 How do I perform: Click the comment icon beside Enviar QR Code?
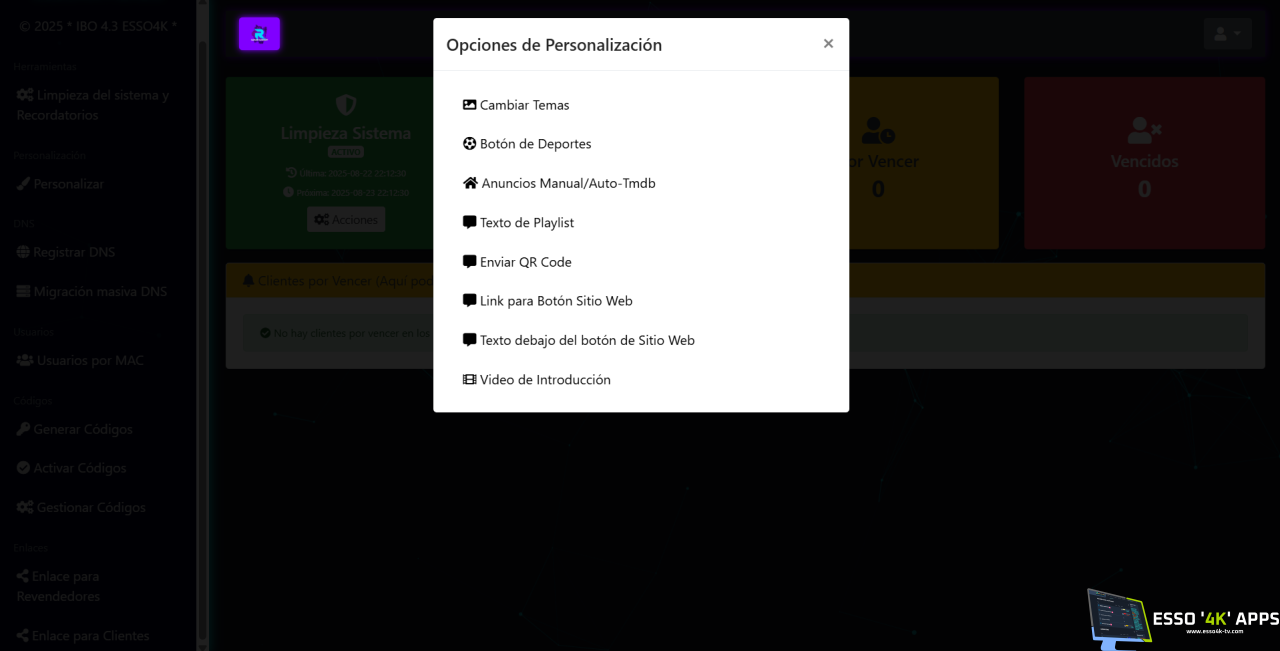point(469,262)
